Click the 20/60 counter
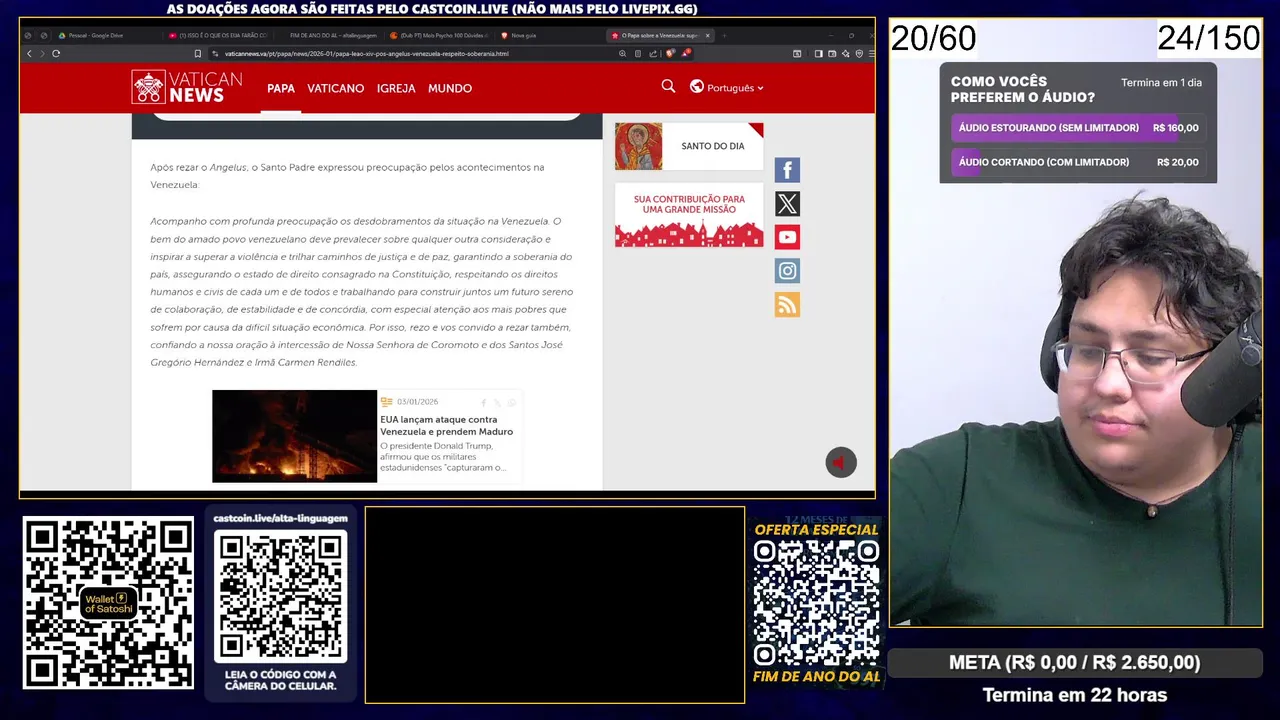The image size is (1280, 720). pyautogui.click(x=933, y=38)
